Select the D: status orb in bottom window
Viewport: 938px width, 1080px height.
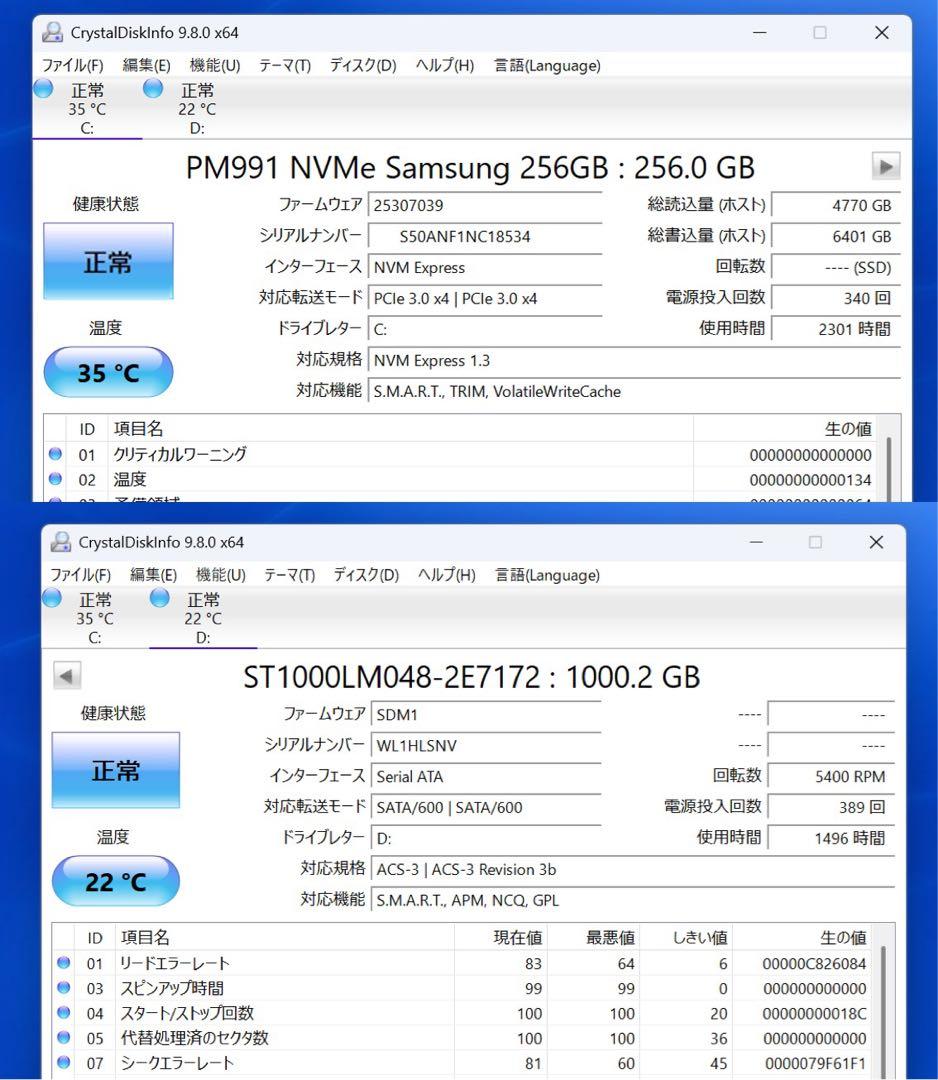pyautogui.click(x=160, y=598)
